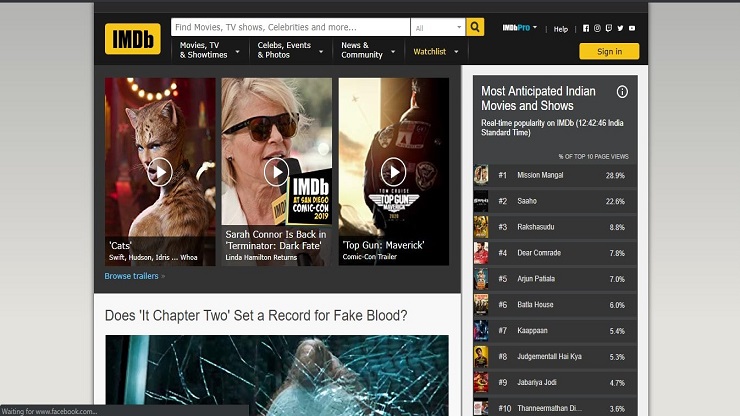Image resolution: width=740 pixels, height=416 pixels.
Task: Click the IMDb logo
Action: click(x=133, y=39)
